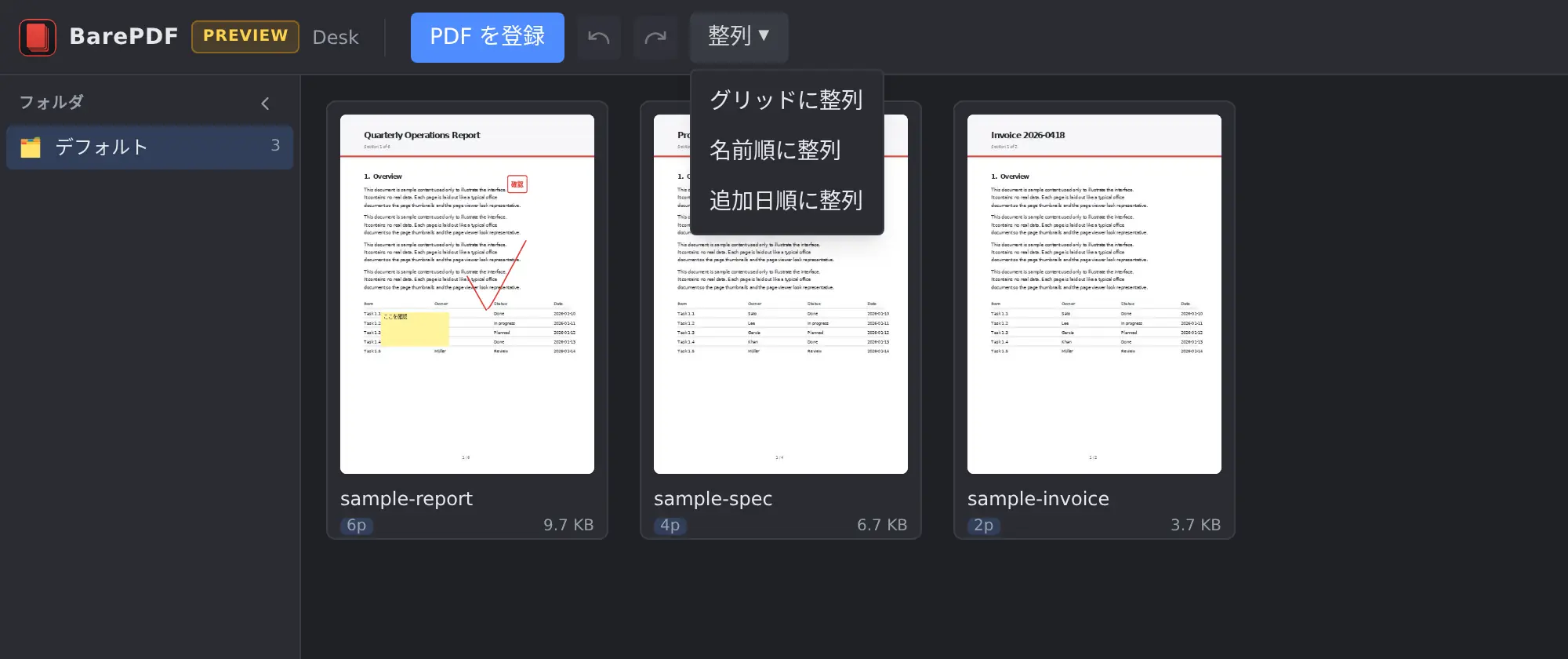
Task: Click the フォルダ sidebar heading
Action: pyautogui.click(x=51, y=103)
